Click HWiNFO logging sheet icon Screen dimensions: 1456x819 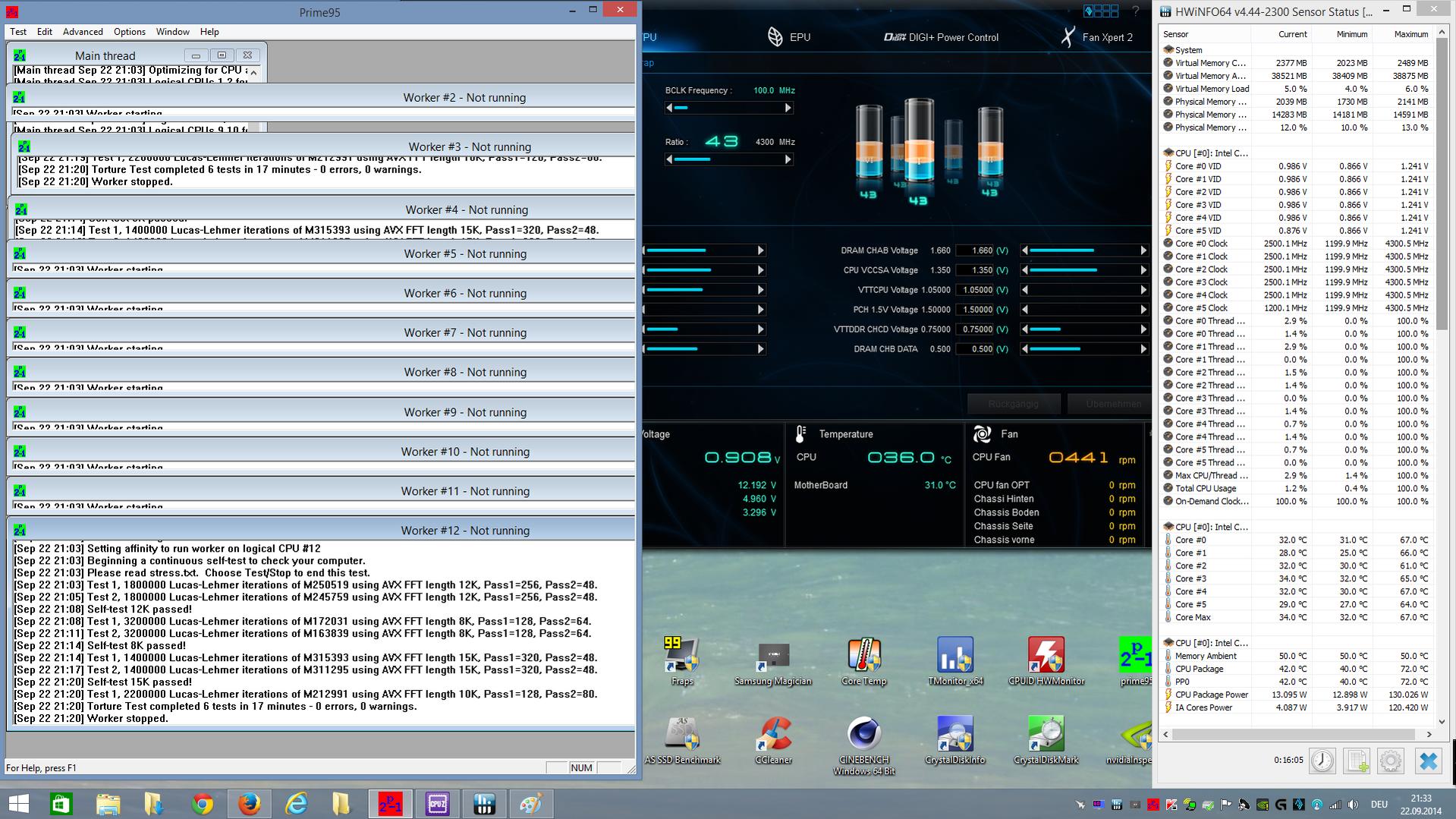[1357, 761]
